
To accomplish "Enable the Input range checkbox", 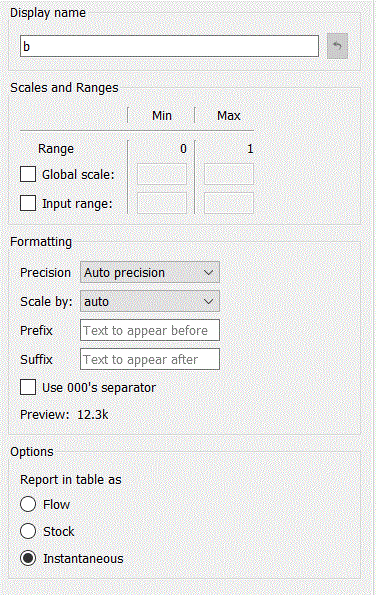I will click(28, 203).
